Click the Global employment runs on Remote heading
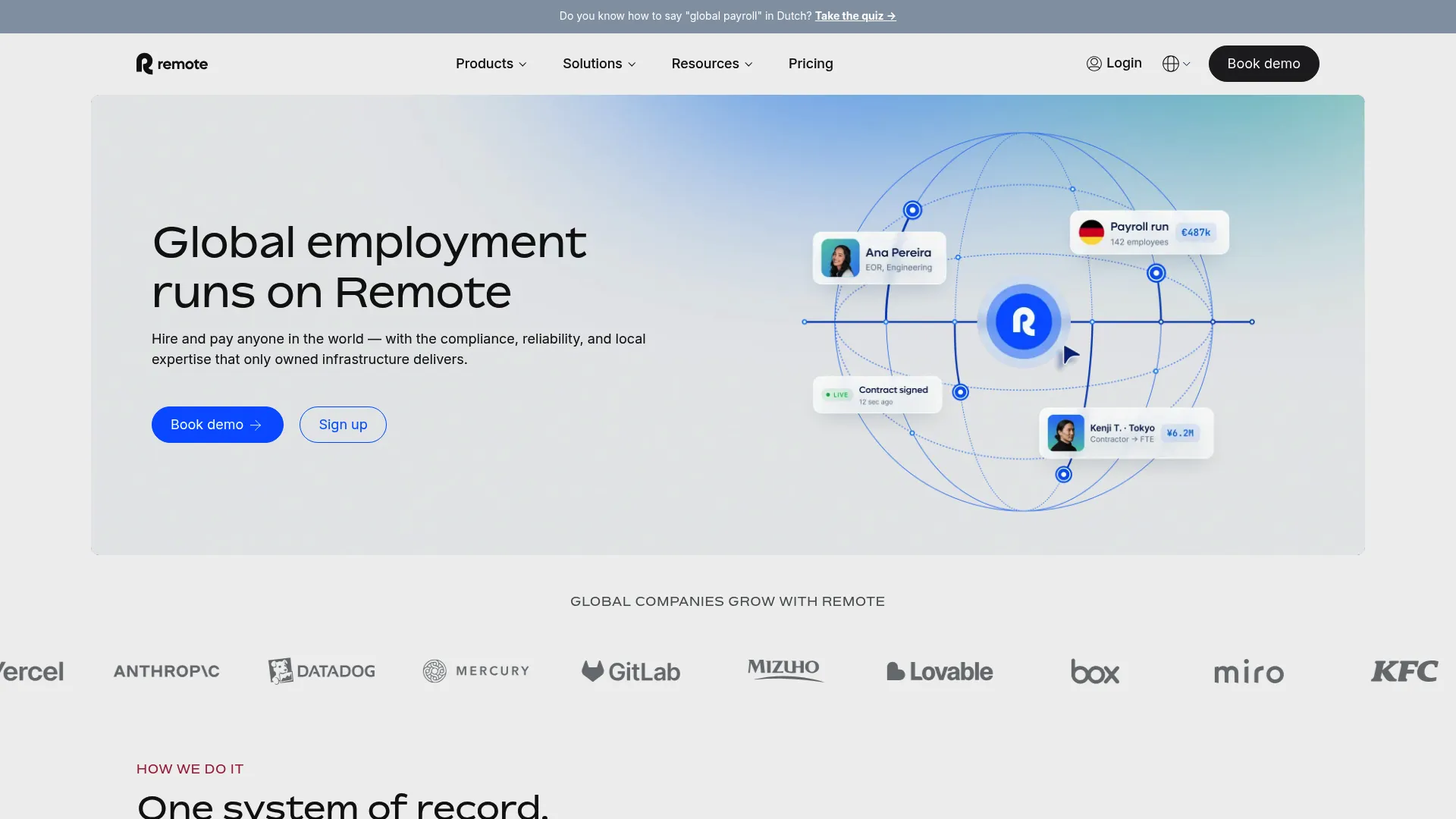Screen dimensions: 1456x819 point(369,267)
